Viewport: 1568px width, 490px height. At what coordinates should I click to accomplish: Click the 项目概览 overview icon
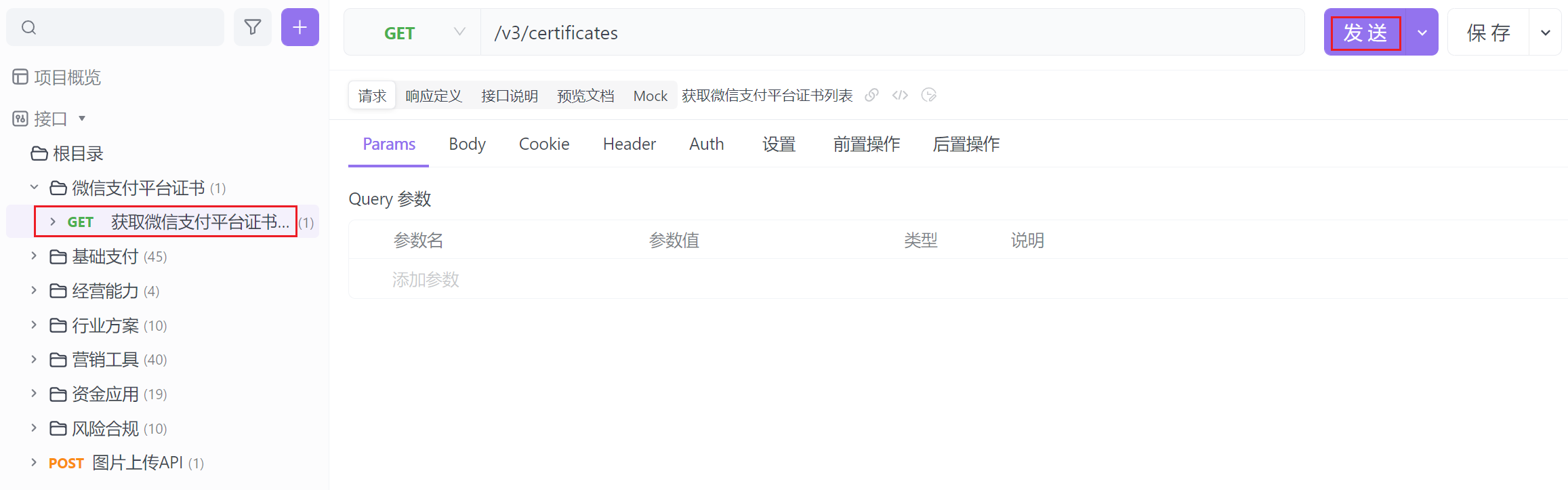pos(20,77)
